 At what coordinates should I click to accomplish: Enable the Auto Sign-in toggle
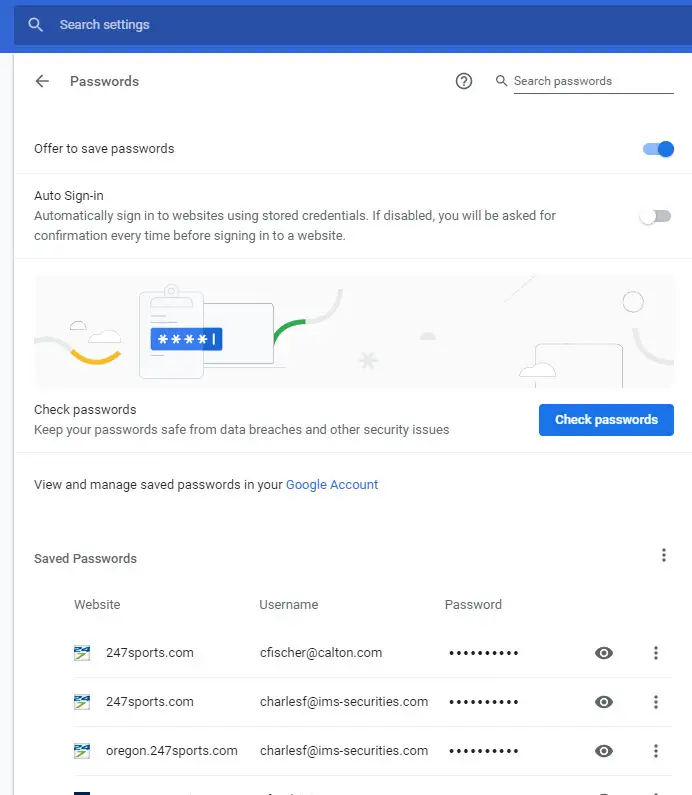[655, 216]
